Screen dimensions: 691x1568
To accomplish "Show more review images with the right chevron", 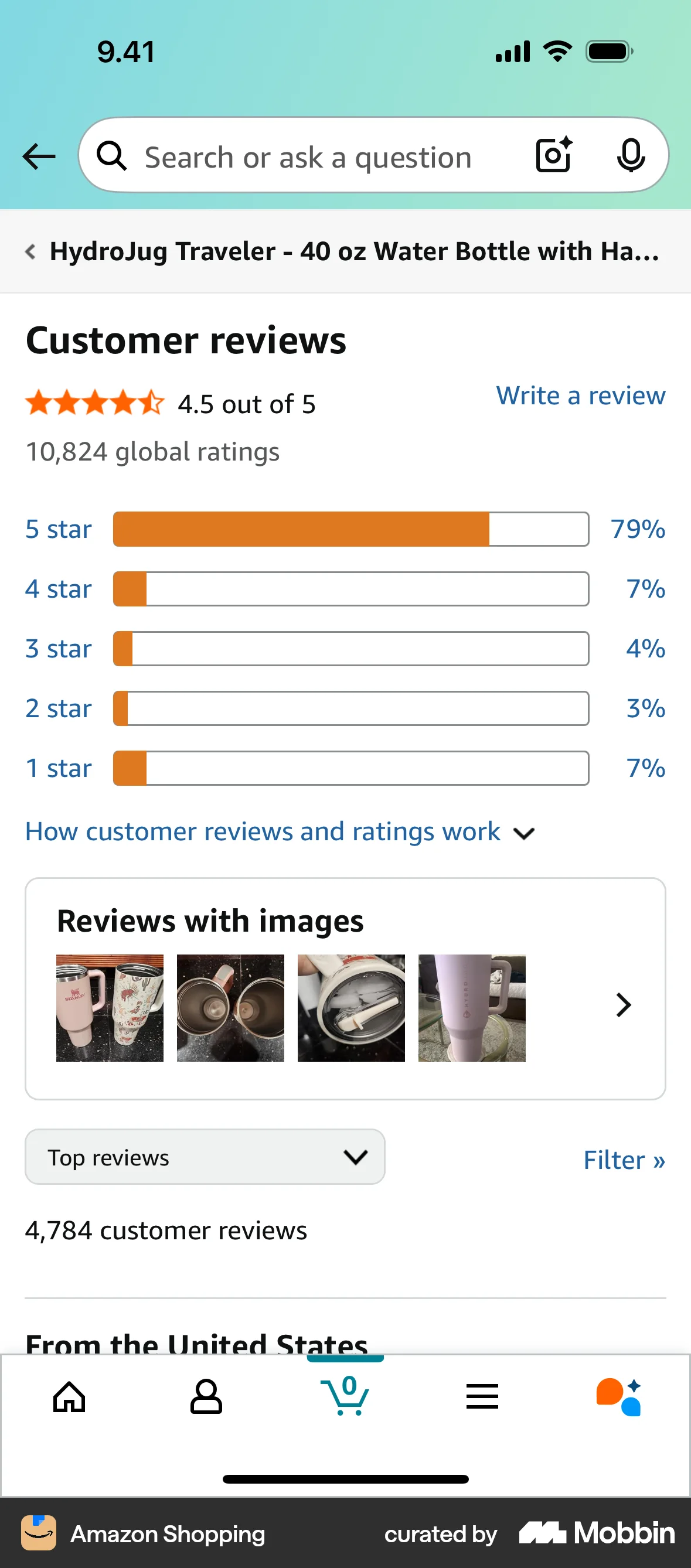I will (x=623, y=1005).
